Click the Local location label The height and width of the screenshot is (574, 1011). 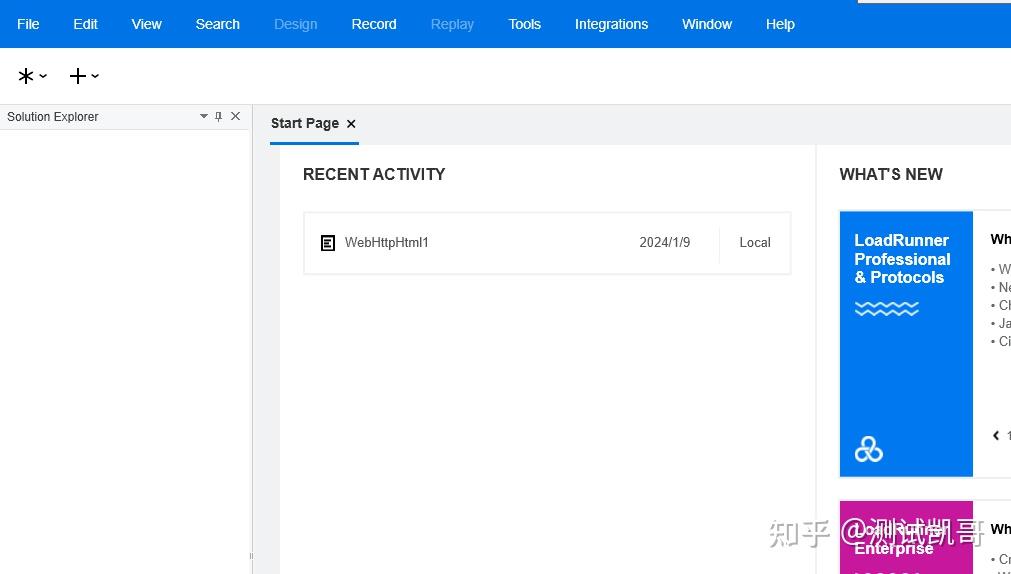point(754,243)
